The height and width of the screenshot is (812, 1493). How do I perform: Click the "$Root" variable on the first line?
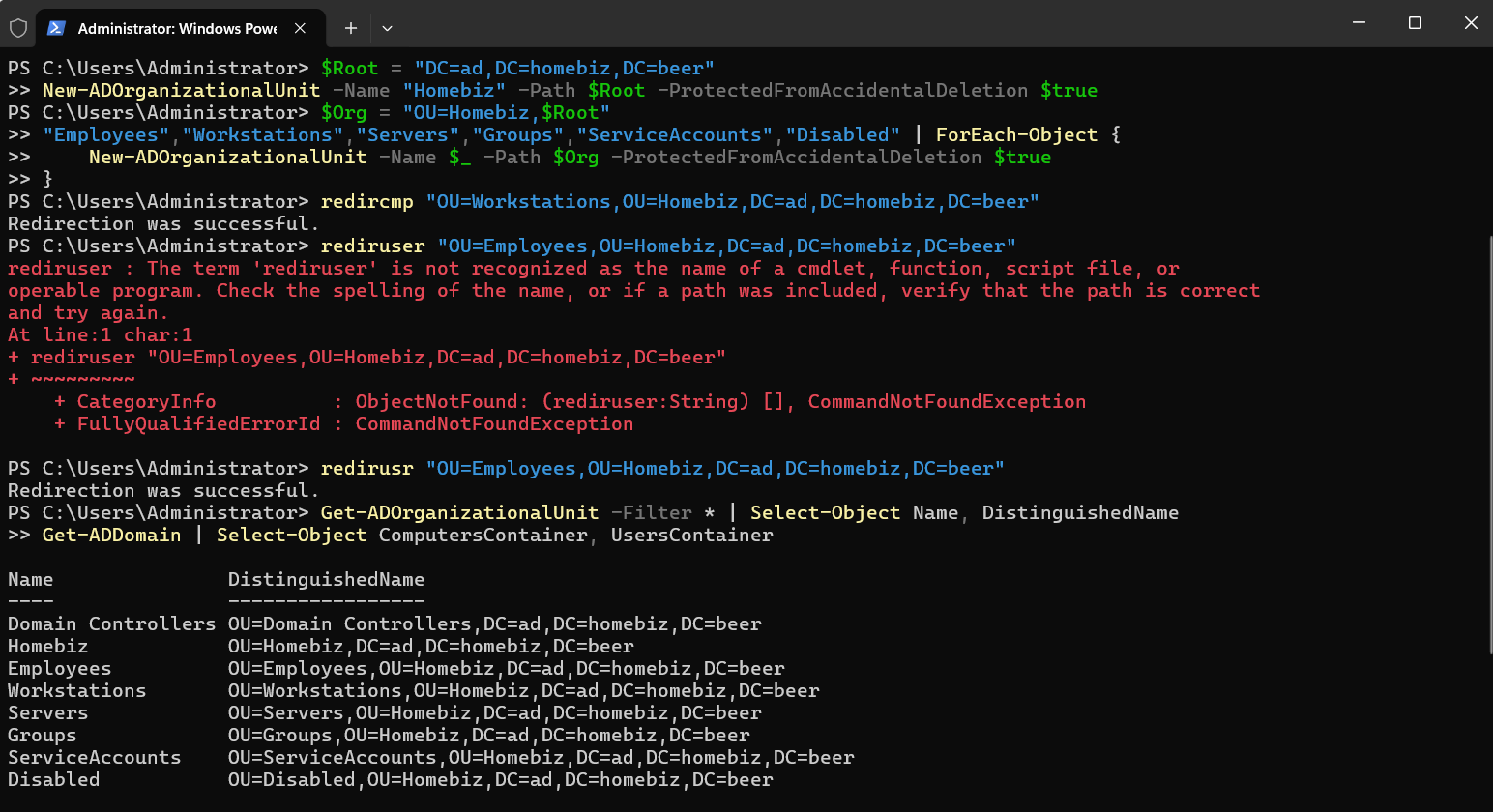click(x=350, y=68)
